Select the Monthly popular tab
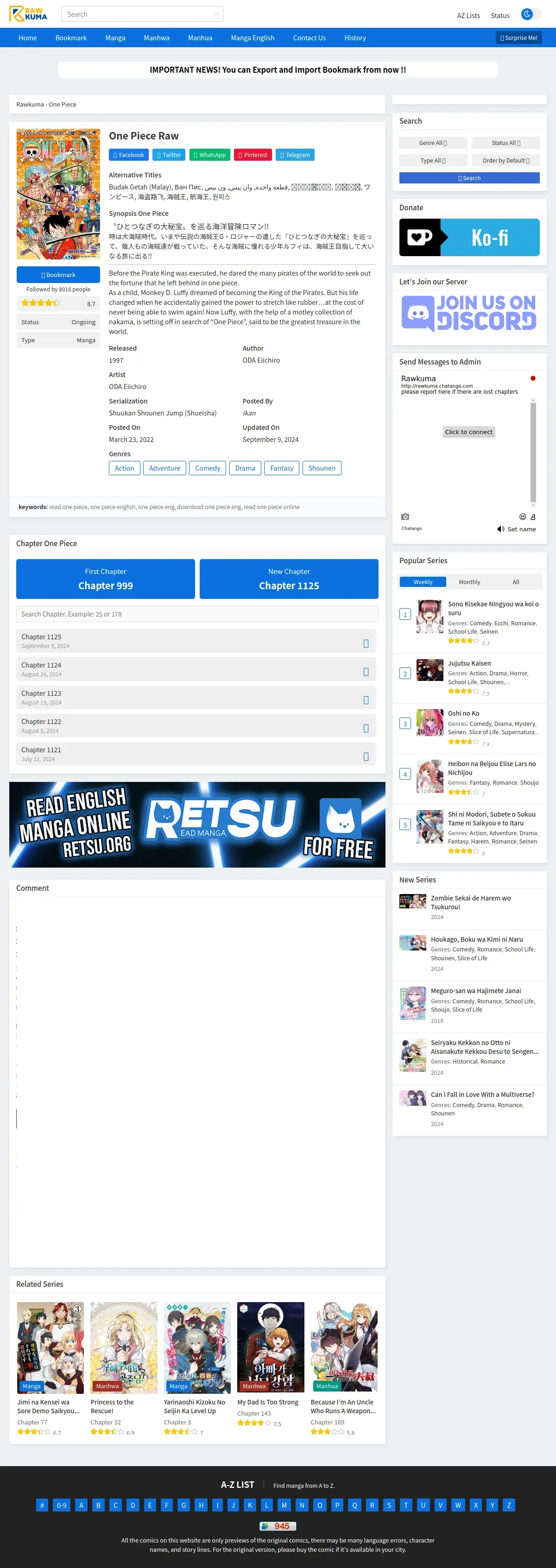 click(469, 582)
